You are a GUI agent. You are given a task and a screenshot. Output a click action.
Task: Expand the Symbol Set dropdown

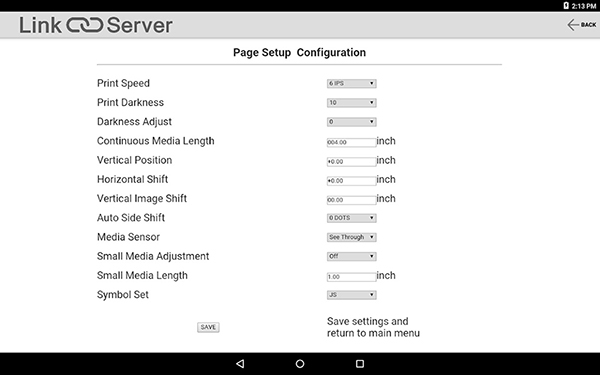(x=351, y=295)
